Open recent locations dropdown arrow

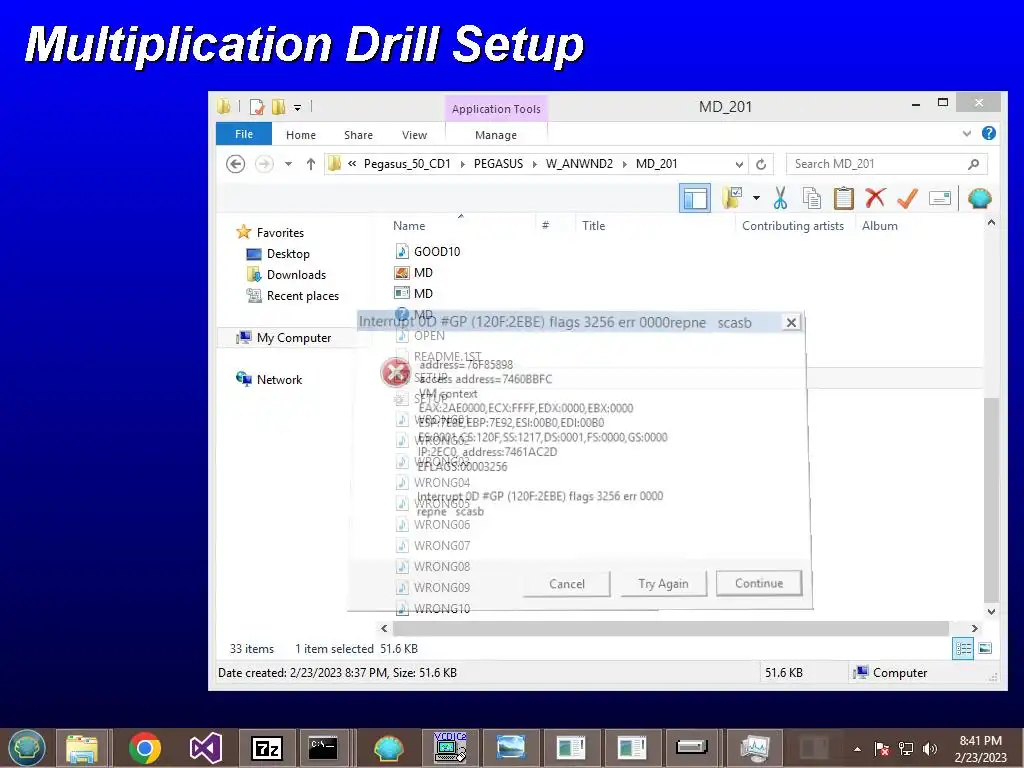coord(288,164)
